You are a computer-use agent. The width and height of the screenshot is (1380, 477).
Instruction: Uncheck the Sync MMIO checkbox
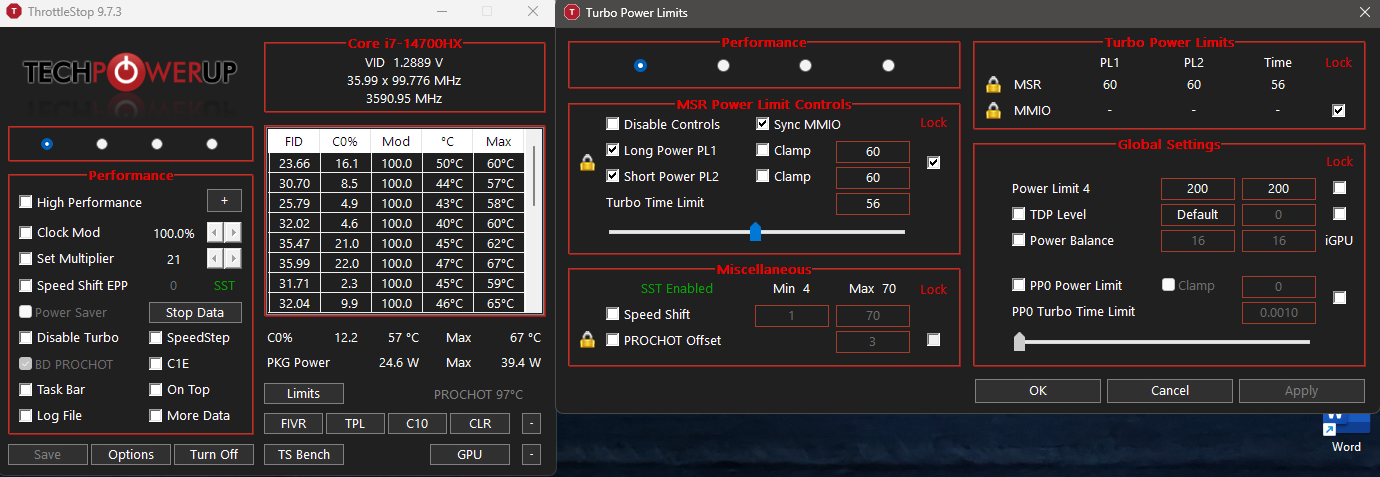tap(763, 125)
